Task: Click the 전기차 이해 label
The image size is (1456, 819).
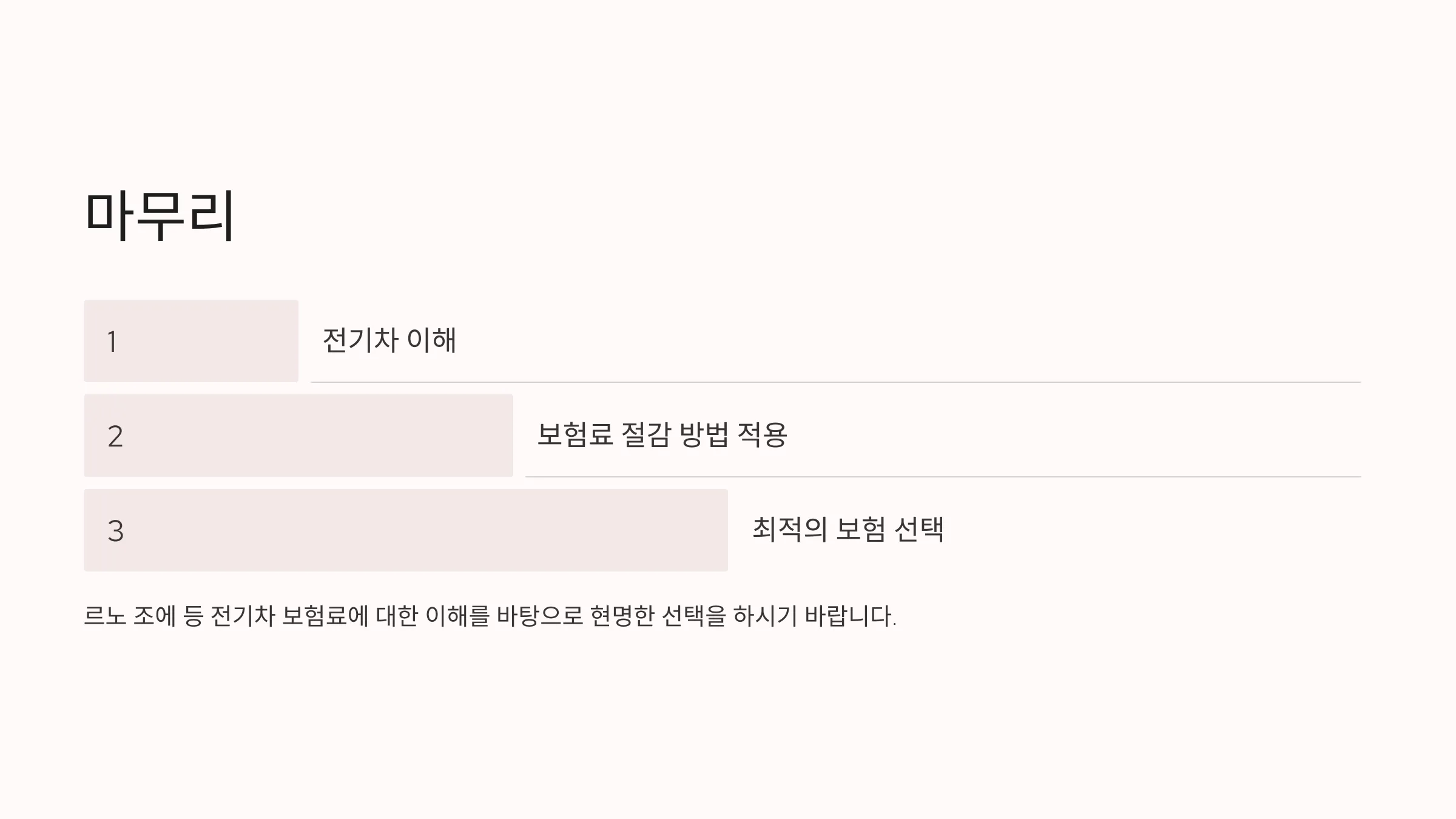Action: 389,340
